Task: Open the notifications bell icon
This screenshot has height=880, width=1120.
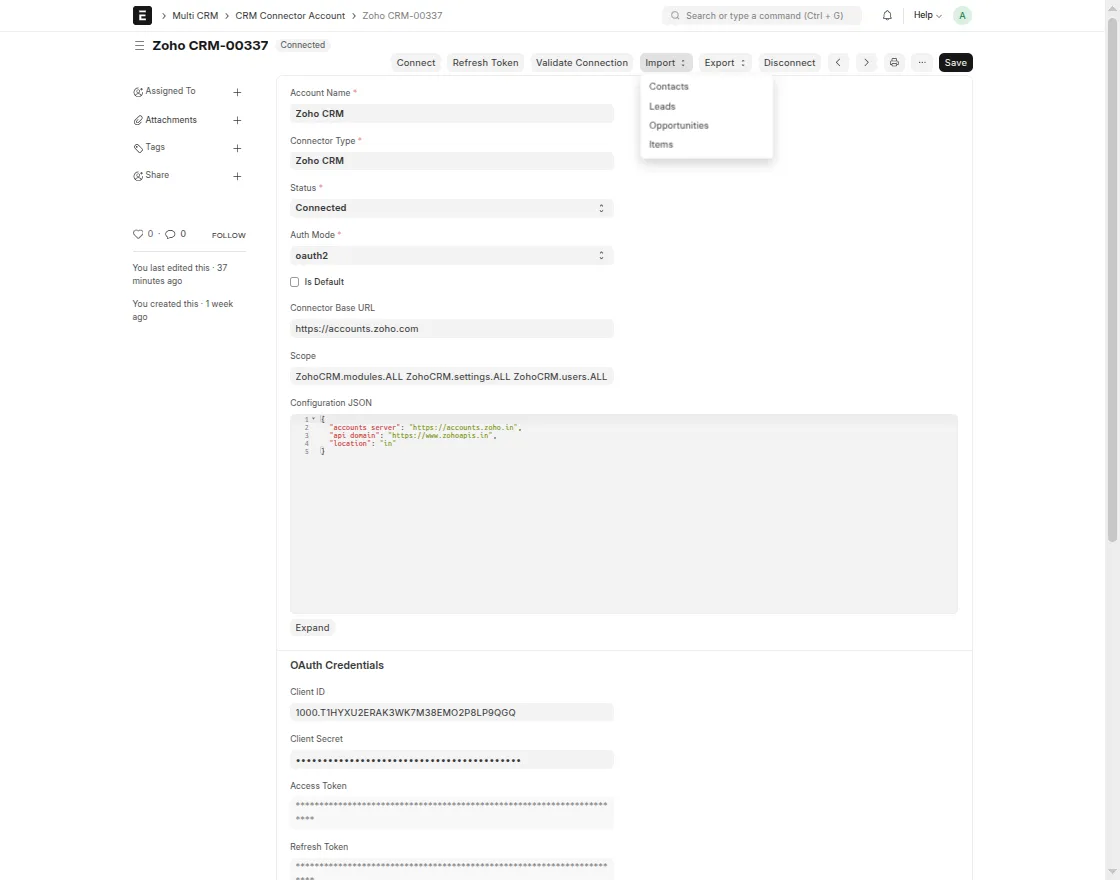Action: [x=887, y=15]
